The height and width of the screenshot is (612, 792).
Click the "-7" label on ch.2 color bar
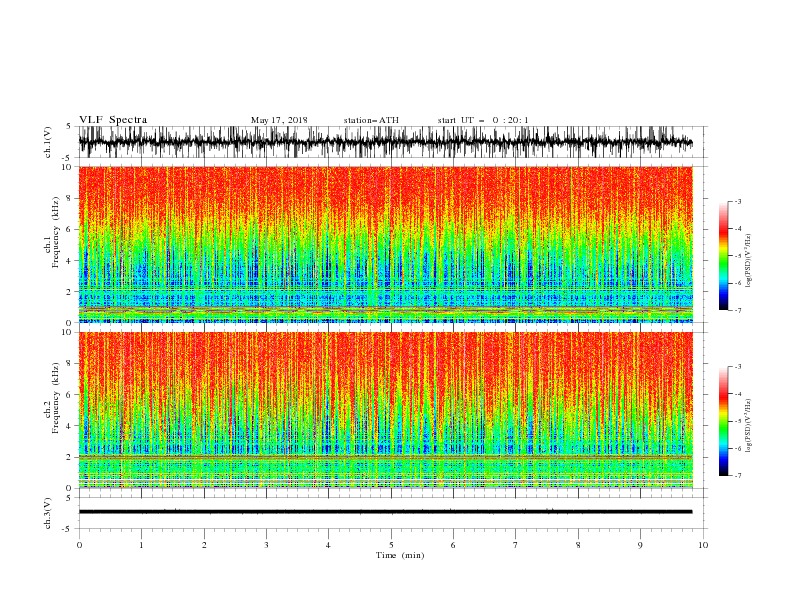pos(738,476)
